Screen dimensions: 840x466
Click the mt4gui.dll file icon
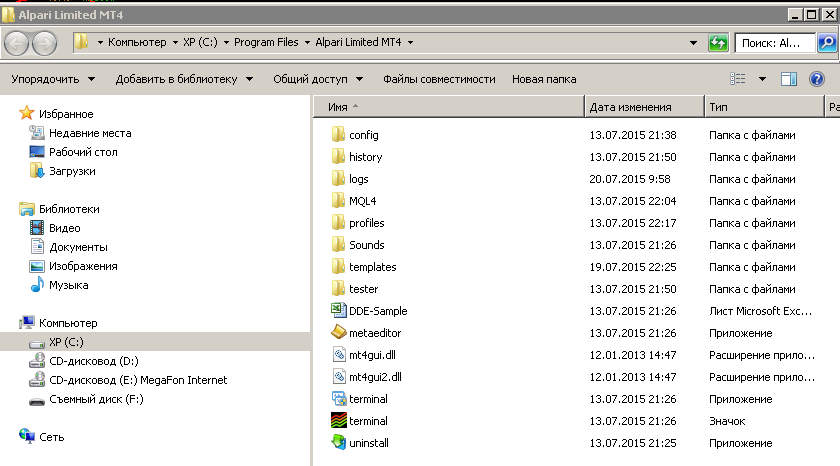(x=339, y=355)
